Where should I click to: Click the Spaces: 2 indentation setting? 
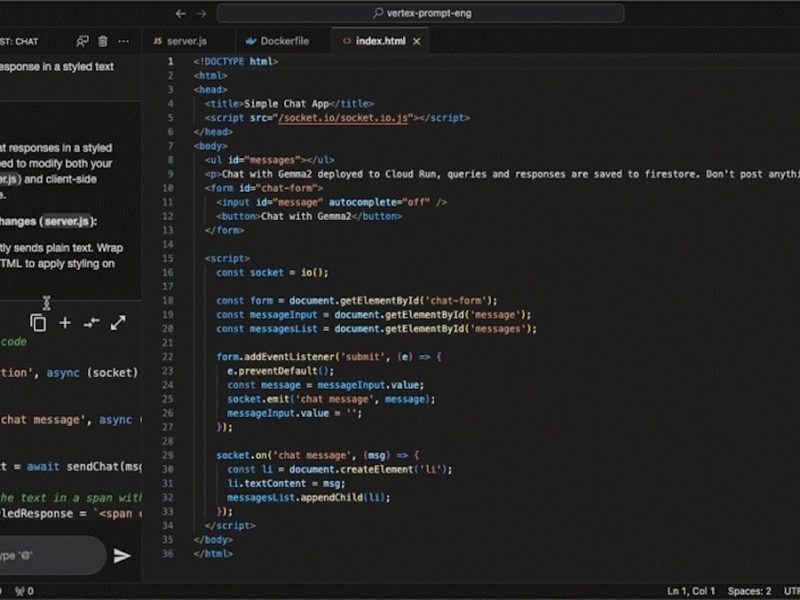pyautogui.click(x=749, y=591)
